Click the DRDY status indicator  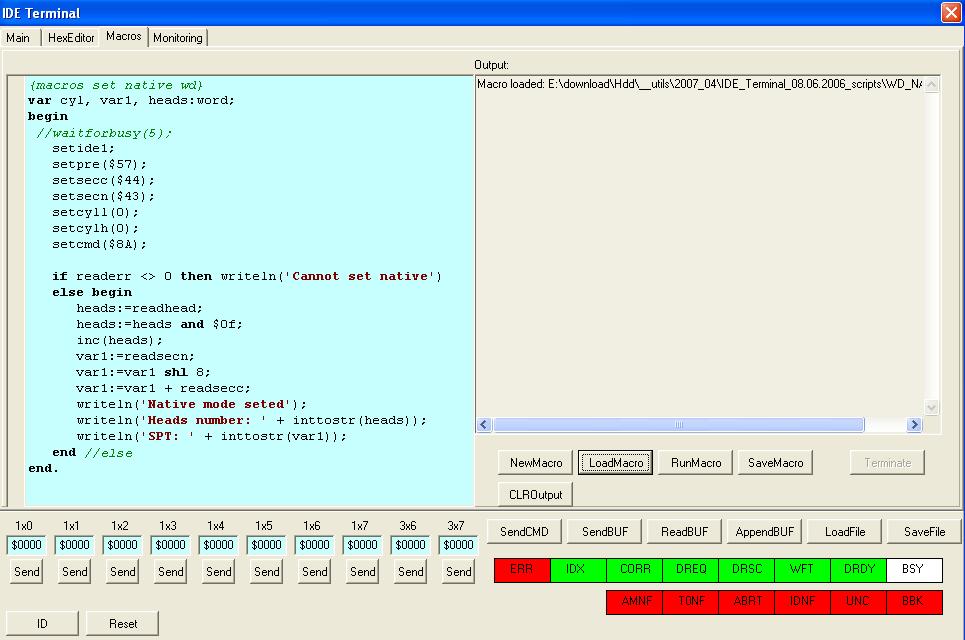859,570
